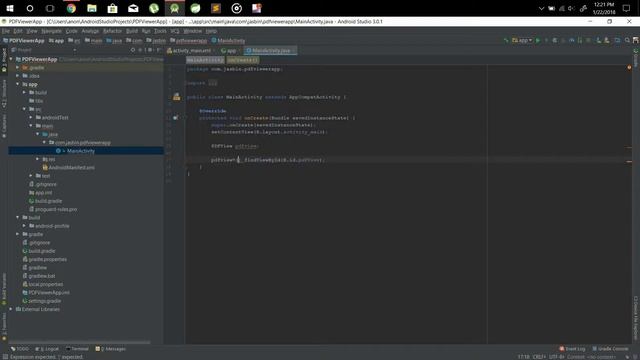This screenshot has width=640, height=360.
Task: Open Project panel settings gear icon
Action: [x=150, y=50]
